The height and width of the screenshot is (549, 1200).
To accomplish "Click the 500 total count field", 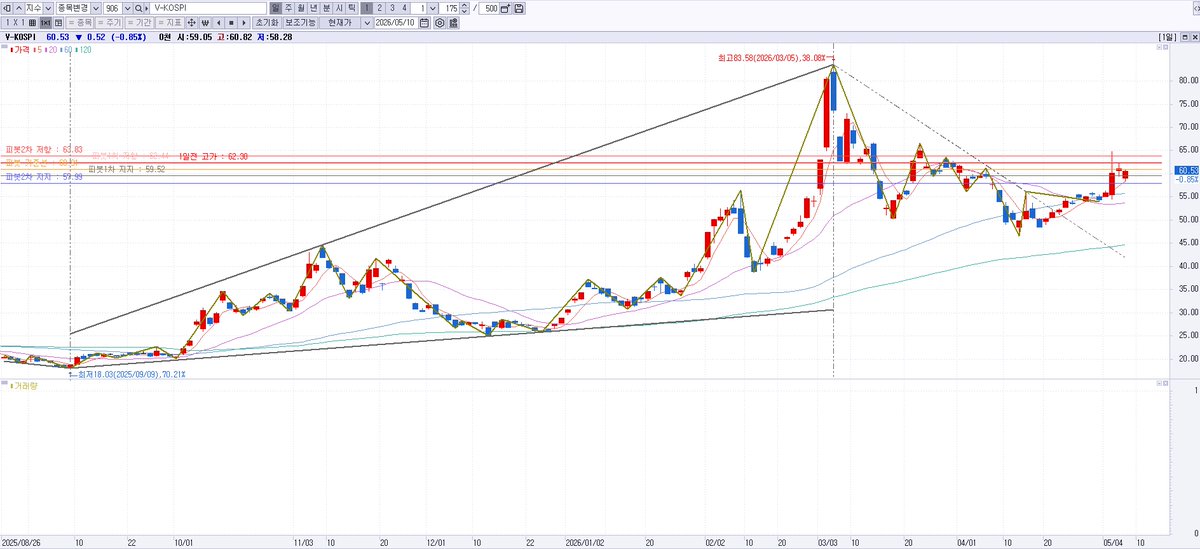I will coord(488,8).
